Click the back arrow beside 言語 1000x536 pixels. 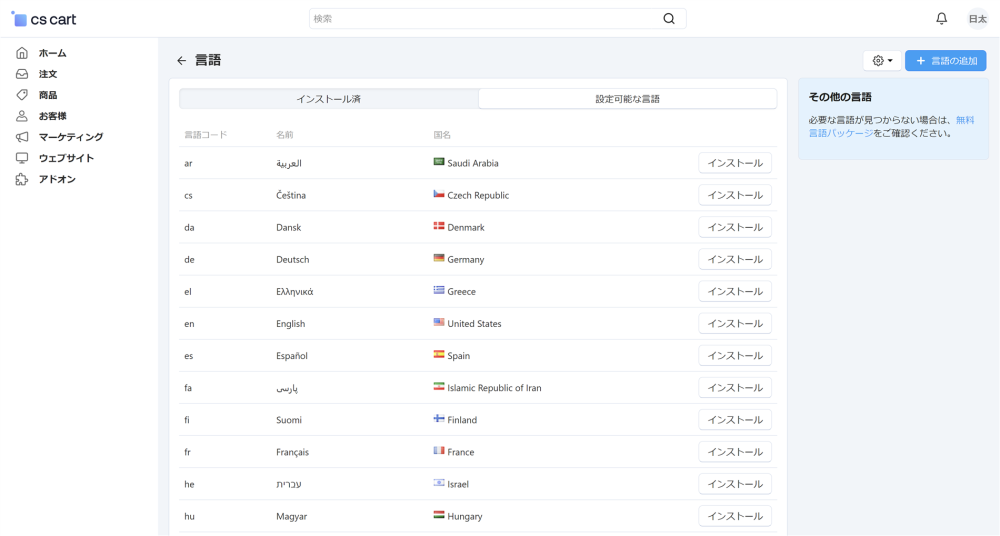point(181,61)
